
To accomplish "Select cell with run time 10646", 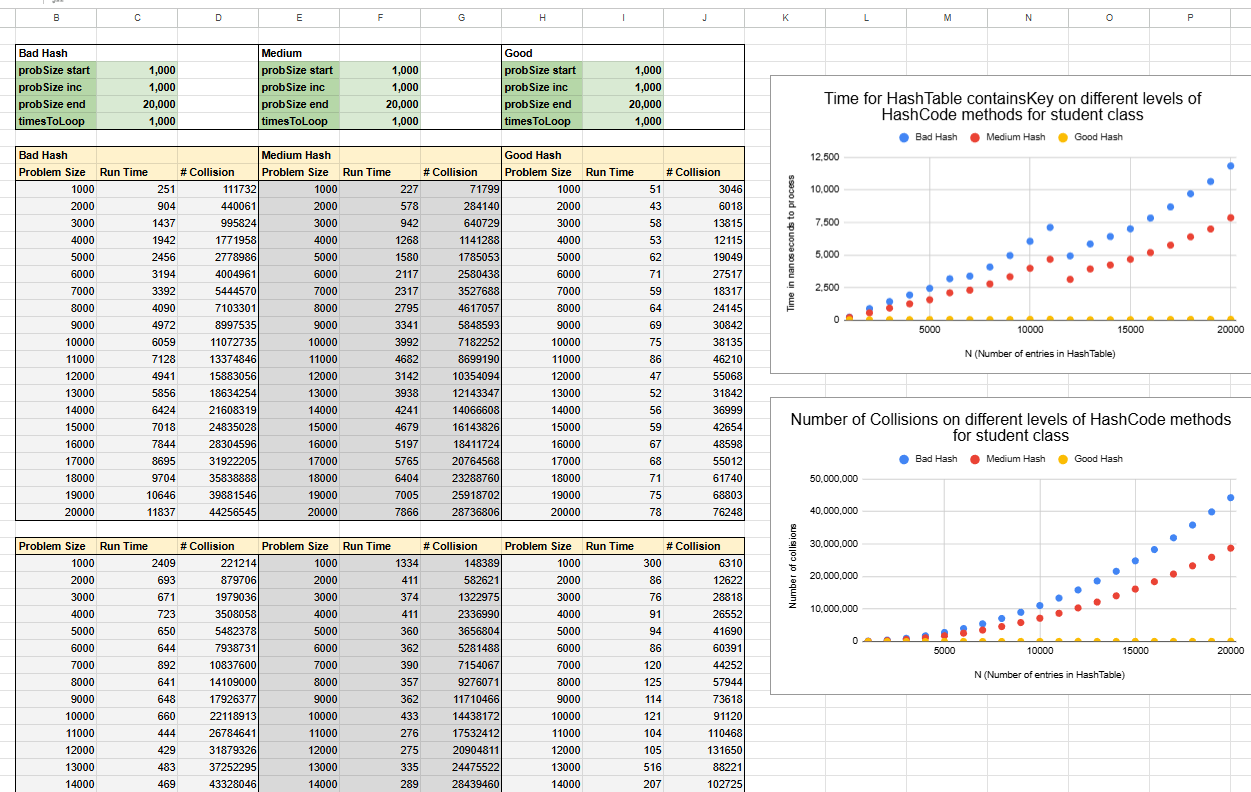I will [x=137, y=495].
